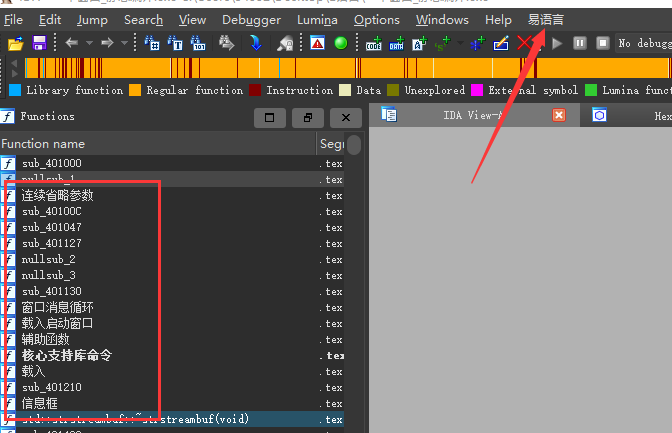Convert to code with CODE icon
672x433 pixels.
click(373, 43)
